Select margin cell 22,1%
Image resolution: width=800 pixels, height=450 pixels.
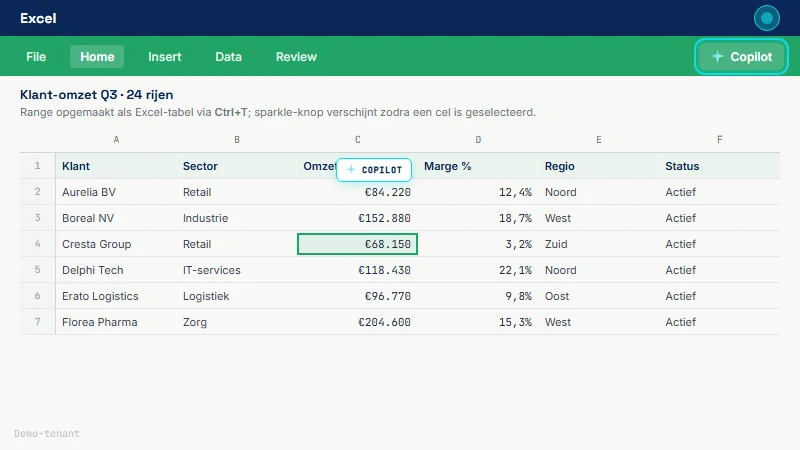[x=478, y=270]
